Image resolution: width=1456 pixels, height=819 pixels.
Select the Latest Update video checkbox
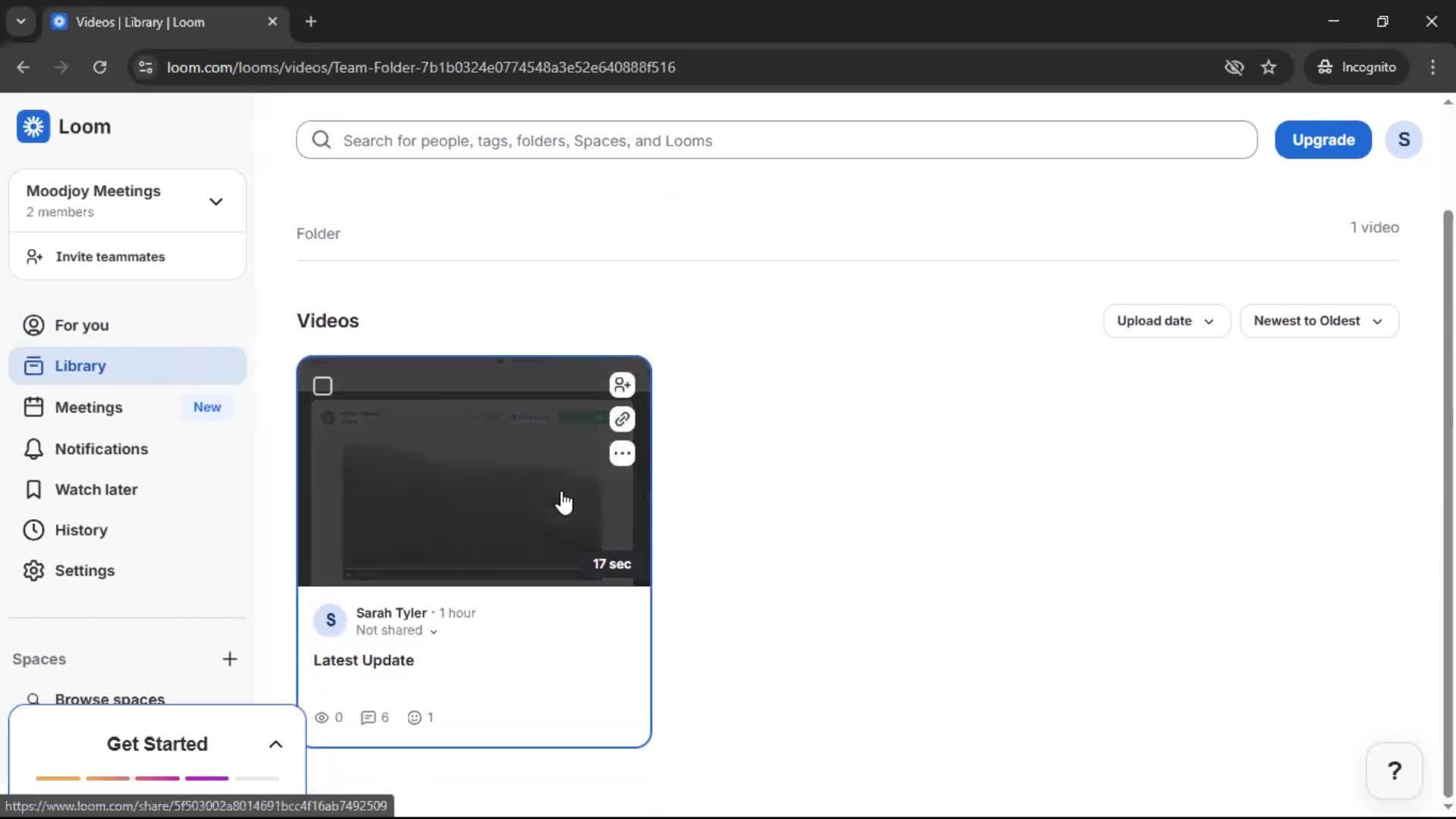click(322, 385)
